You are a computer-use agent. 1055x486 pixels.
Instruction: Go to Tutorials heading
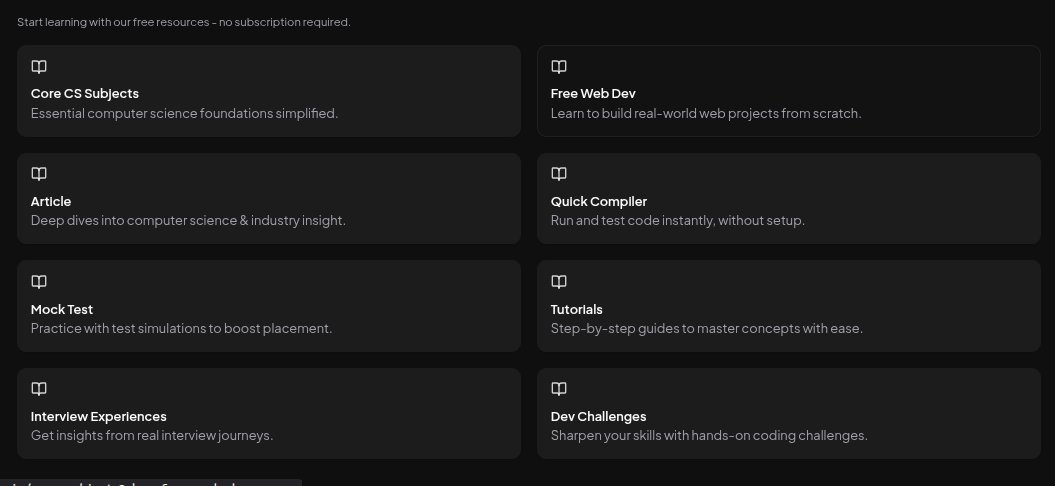(577, 309)
